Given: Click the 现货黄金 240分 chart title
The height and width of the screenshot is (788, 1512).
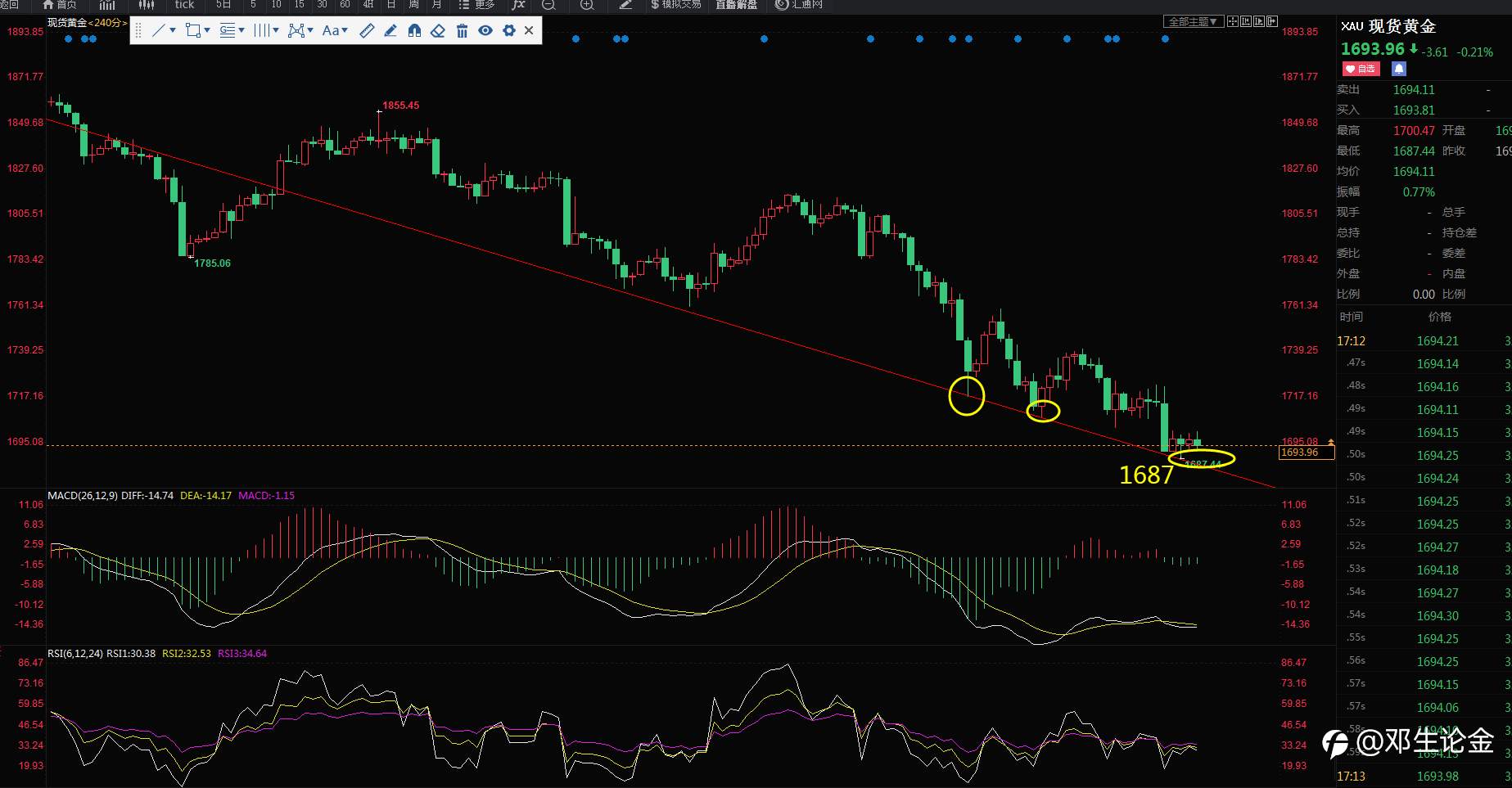Looking at the screenshot, I should tap(87, 22).
